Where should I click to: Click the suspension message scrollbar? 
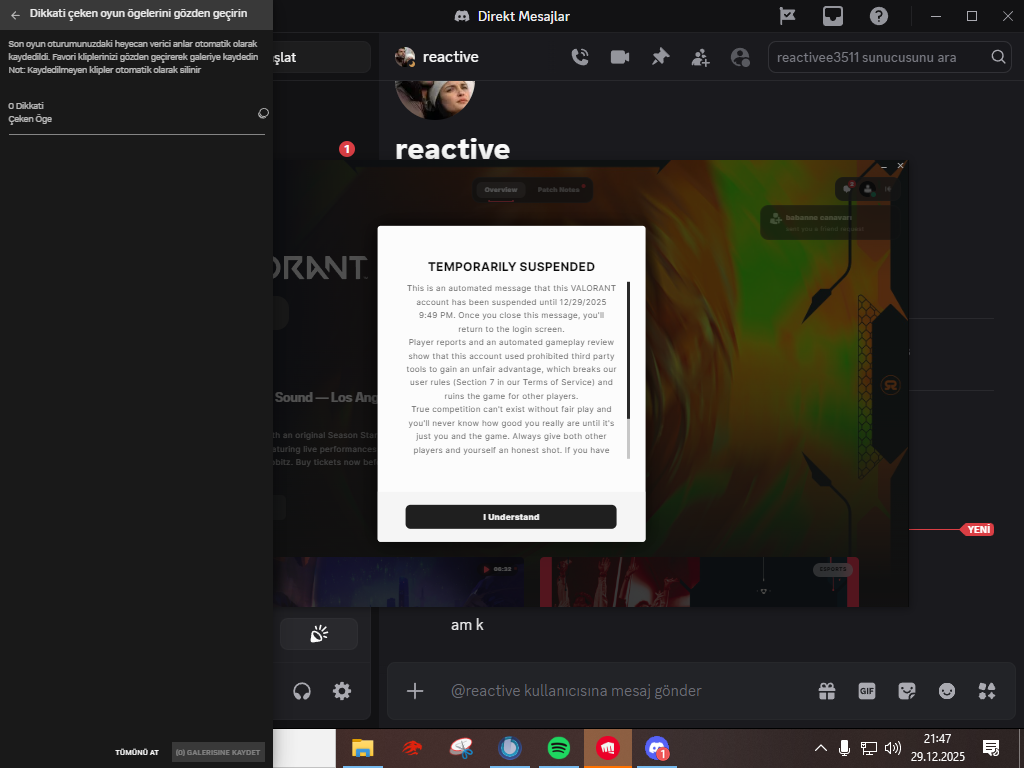(628, 370)
